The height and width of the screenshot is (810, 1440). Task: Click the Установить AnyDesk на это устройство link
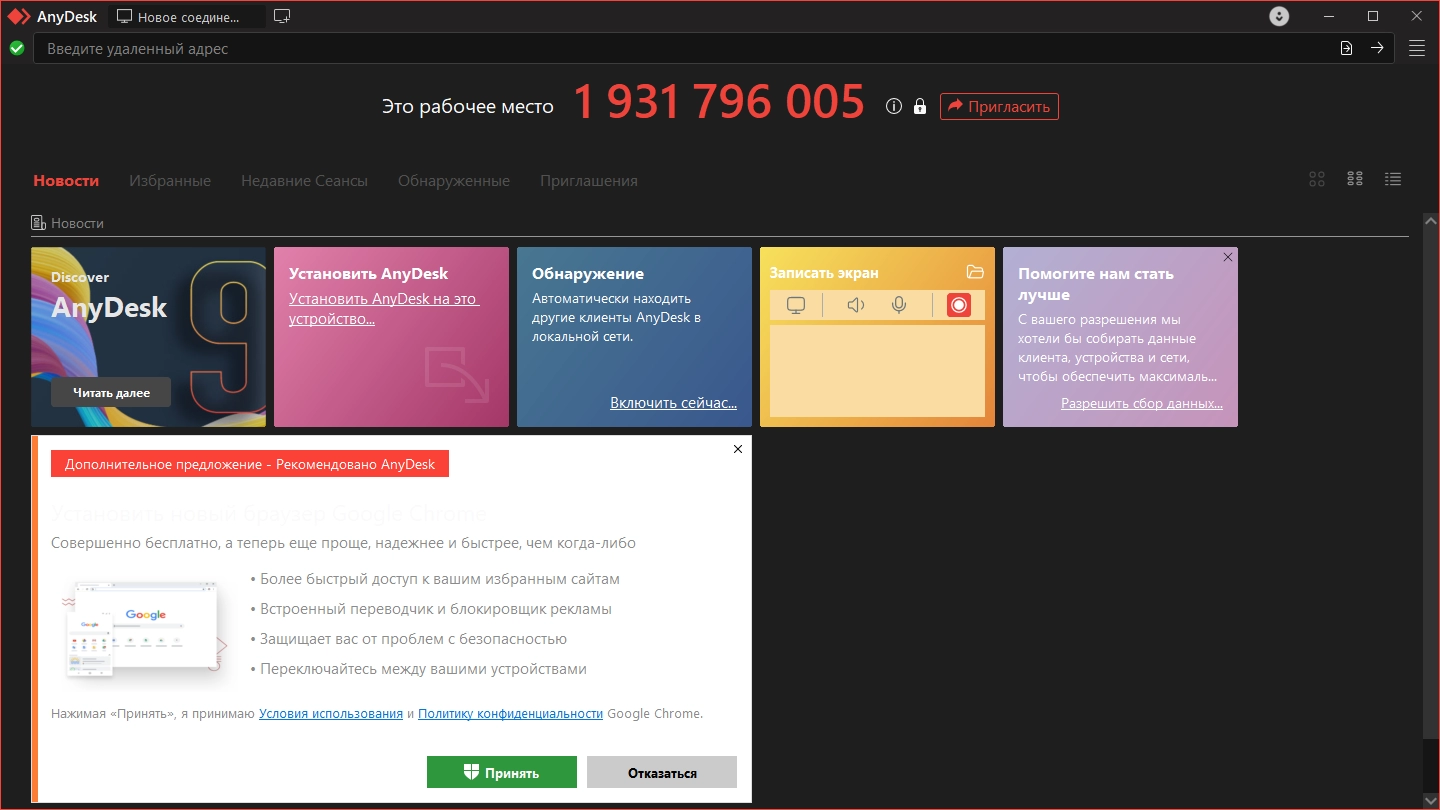pos(384,309)
